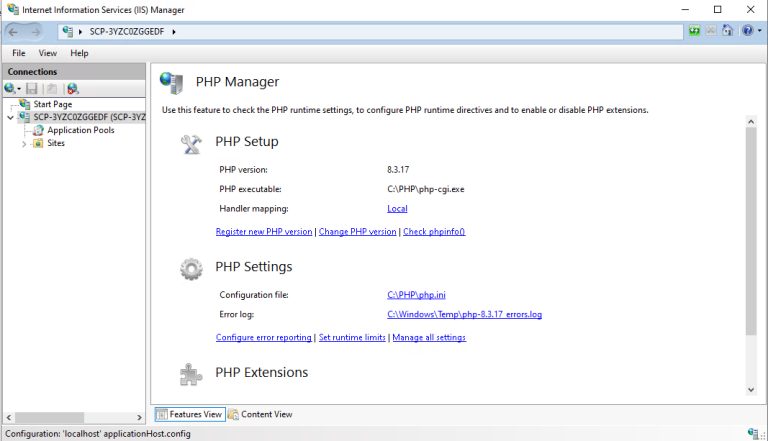Image resolution: width=768 pixels, height=441 pixels.
Task: Click SCP-3YZC0ZGGEDF in the address bar
Action: (x=127, y=31)
